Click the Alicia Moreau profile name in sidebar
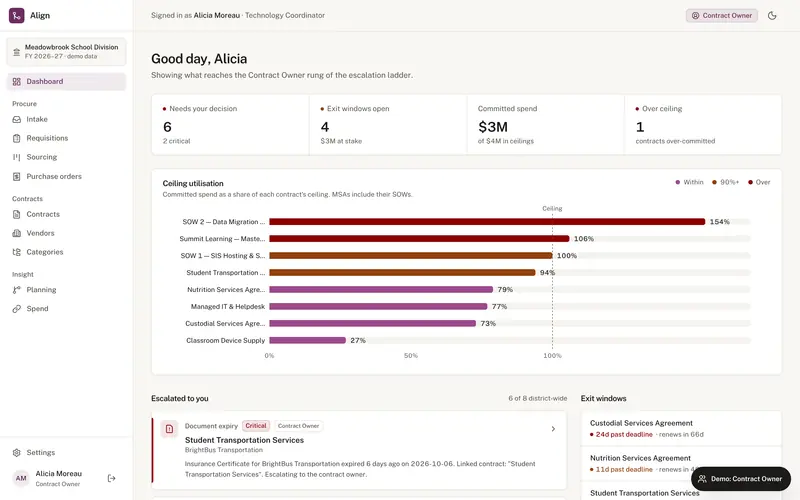 point(59,474)
